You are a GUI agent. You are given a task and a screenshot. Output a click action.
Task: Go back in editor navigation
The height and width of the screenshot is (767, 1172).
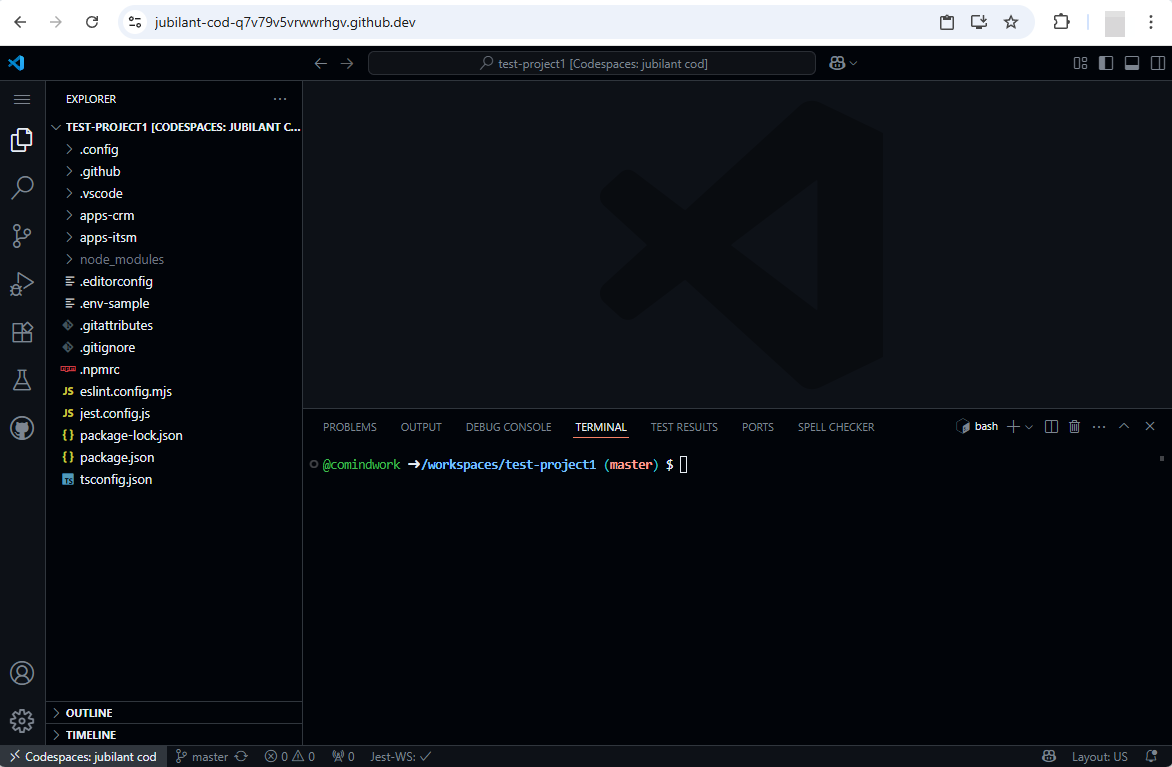click(321, 64)
